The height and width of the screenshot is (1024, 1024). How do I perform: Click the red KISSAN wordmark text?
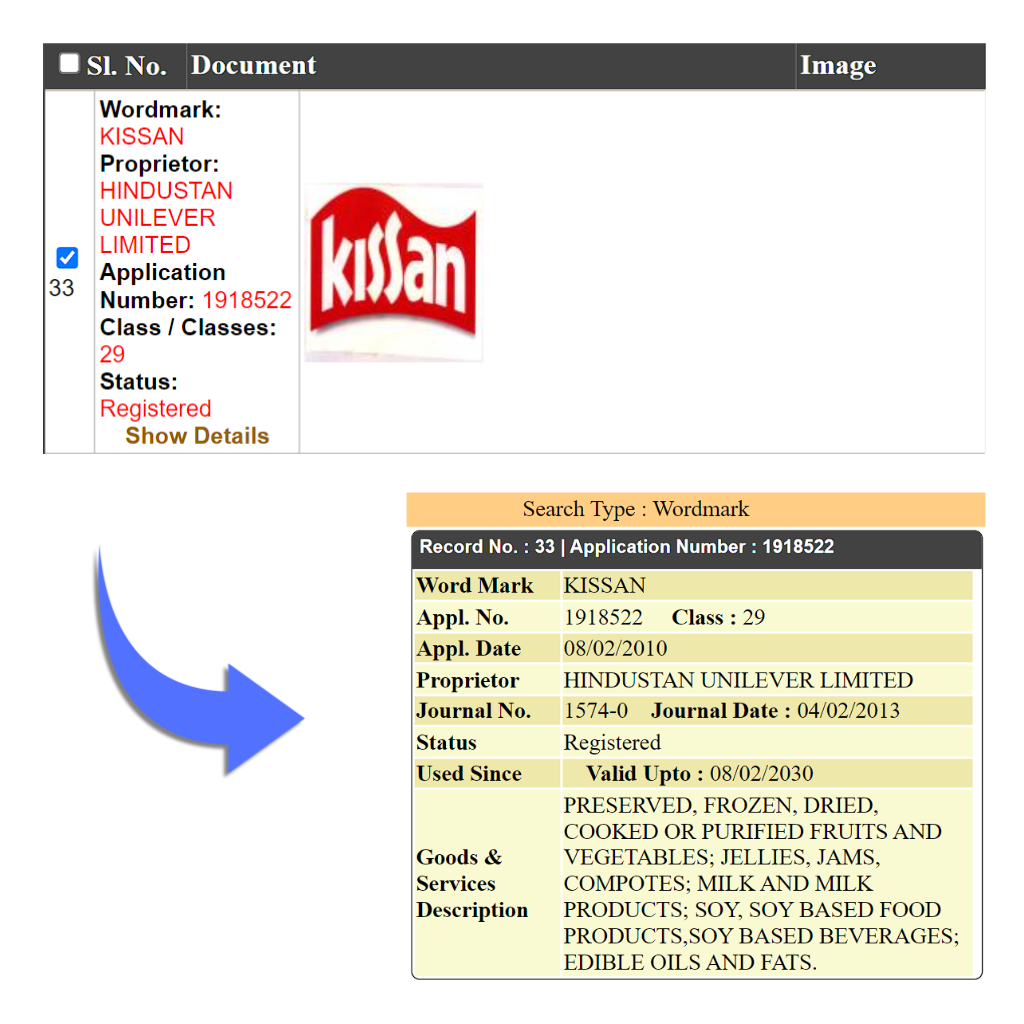tap(142, 137)
